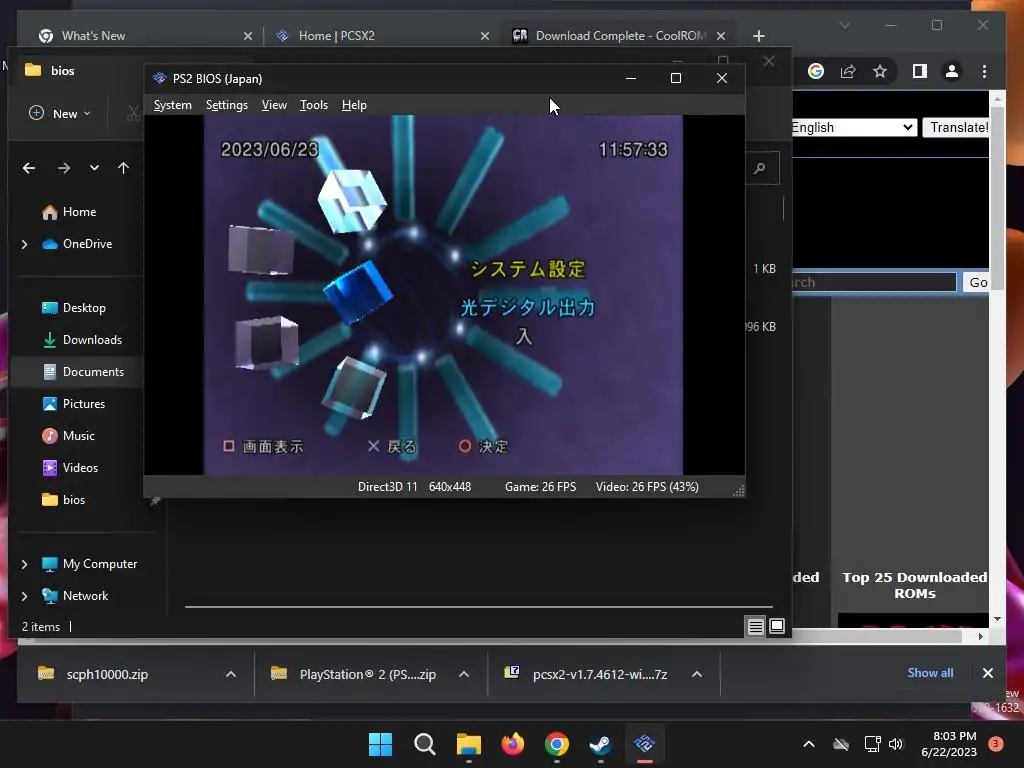Image resolution: width=1024 pixels, height=768 pixels.
Task: Open Chrome's three-dot menu
Action: (984, 71)
